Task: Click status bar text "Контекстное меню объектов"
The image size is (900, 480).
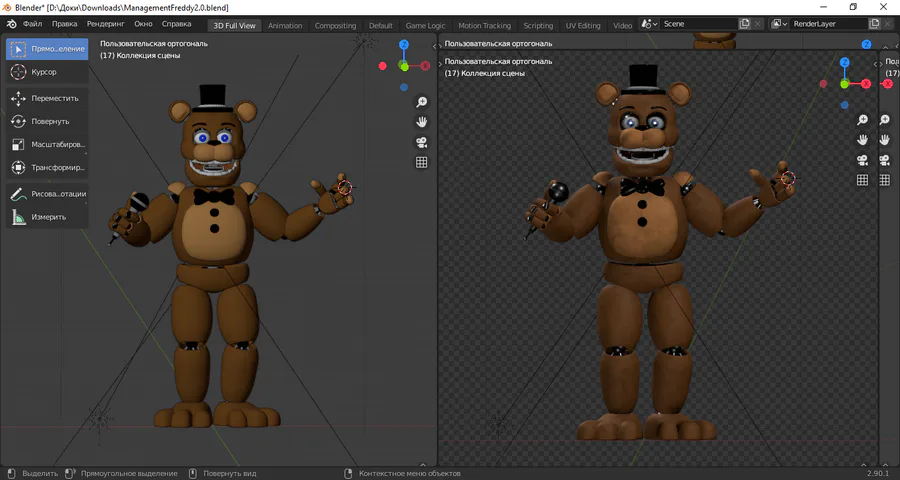Action: [x=410, y=474]
